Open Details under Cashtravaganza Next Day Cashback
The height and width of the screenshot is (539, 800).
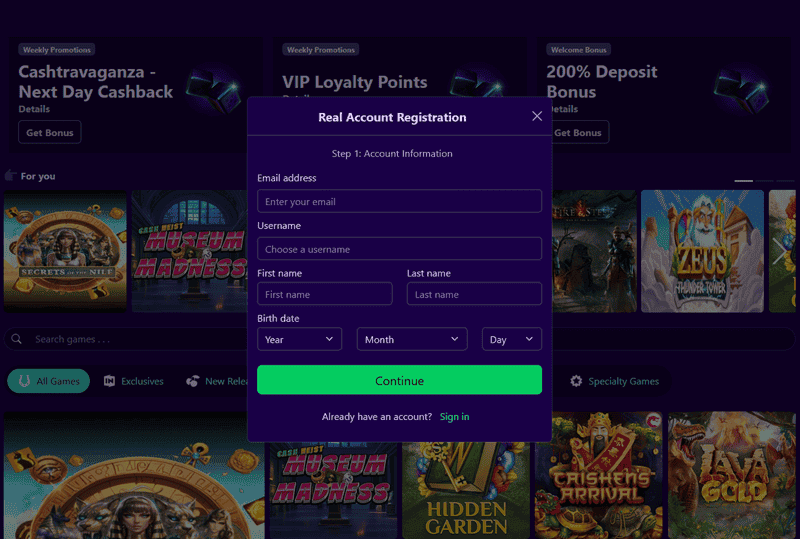(34, 109)
